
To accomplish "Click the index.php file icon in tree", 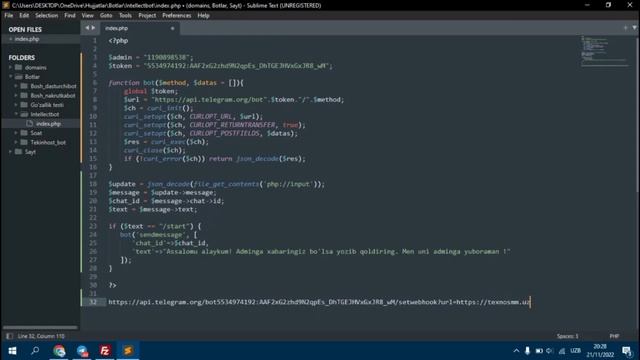I will [30, 123].
